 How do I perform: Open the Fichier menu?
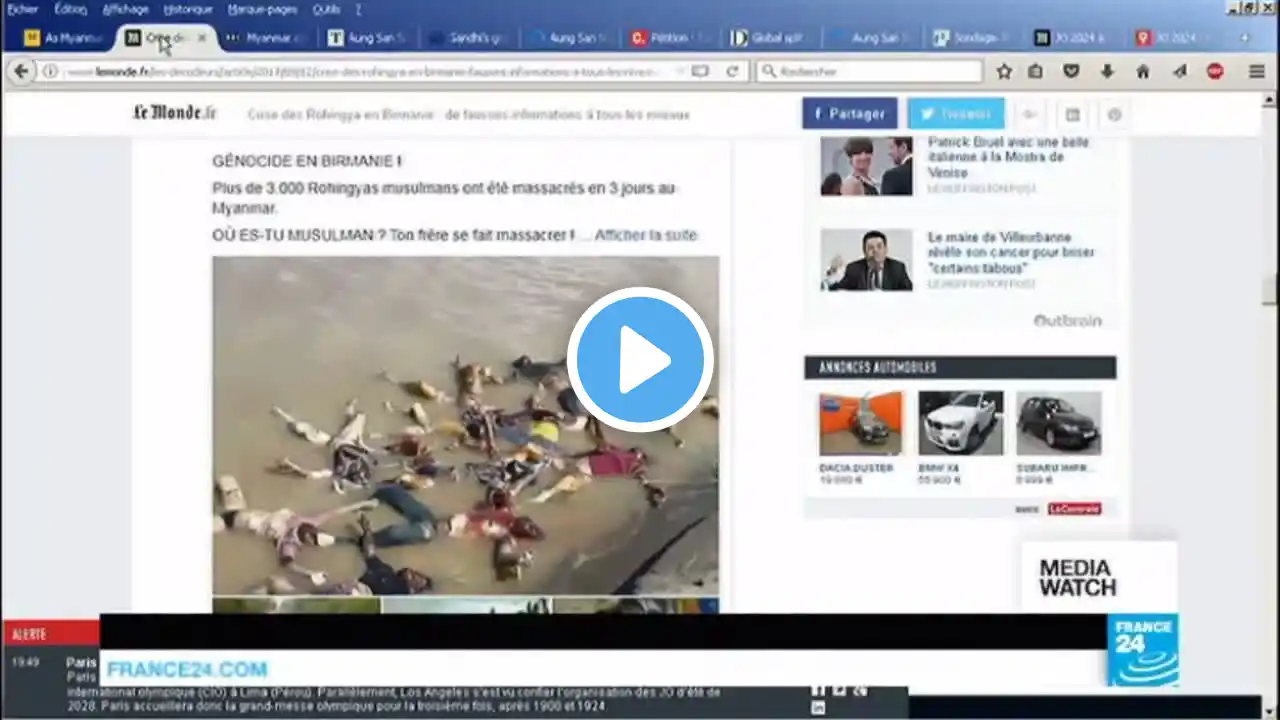click(22, 9)
